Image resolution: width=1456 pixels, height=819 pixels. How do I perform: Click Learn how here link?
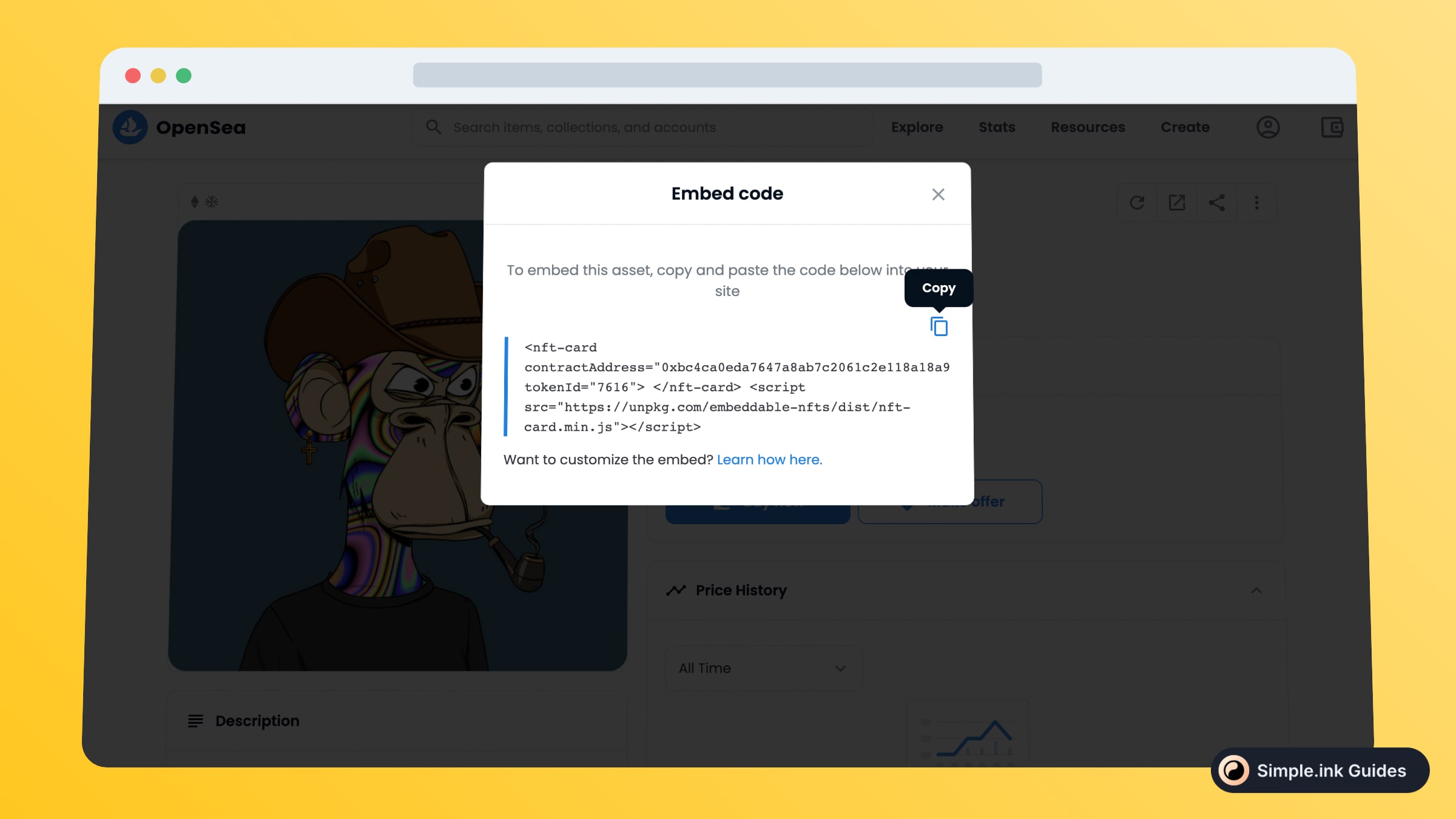click(x=769, y=459)
